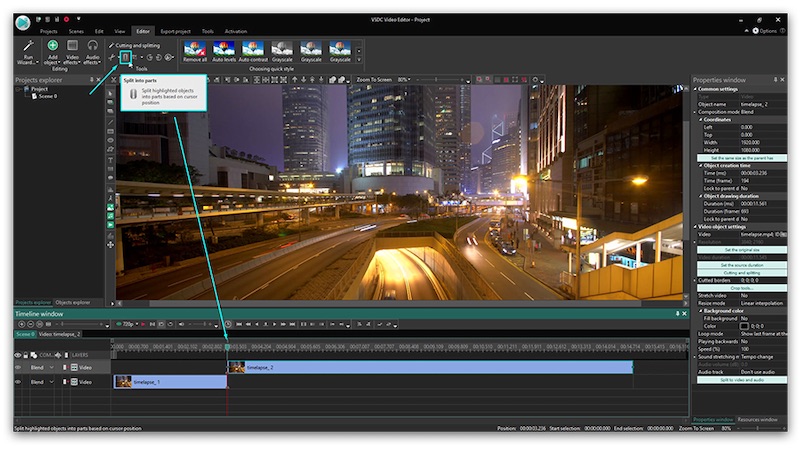This screenshot has height=453, width=800.
Task: Click the timeline volume slider
Action: [201, 324]
